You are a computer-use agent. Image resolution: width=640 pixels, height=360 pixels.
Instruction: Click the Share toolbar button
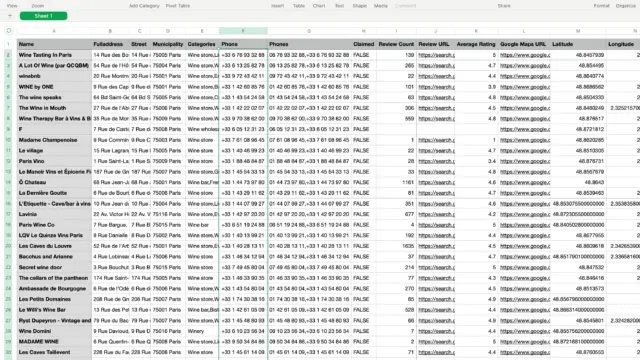coord(504,6)
